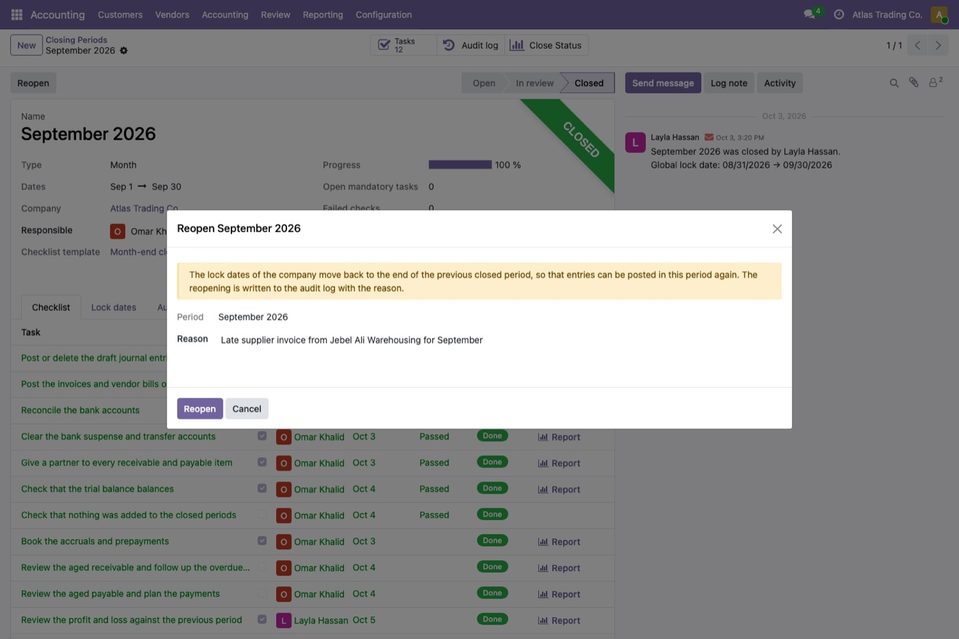Image resolution: width=959 pixels, height=639 pixels.
Task: Follow the Closing Periods breadcrumb link
Action: click(x=76, y=40)
